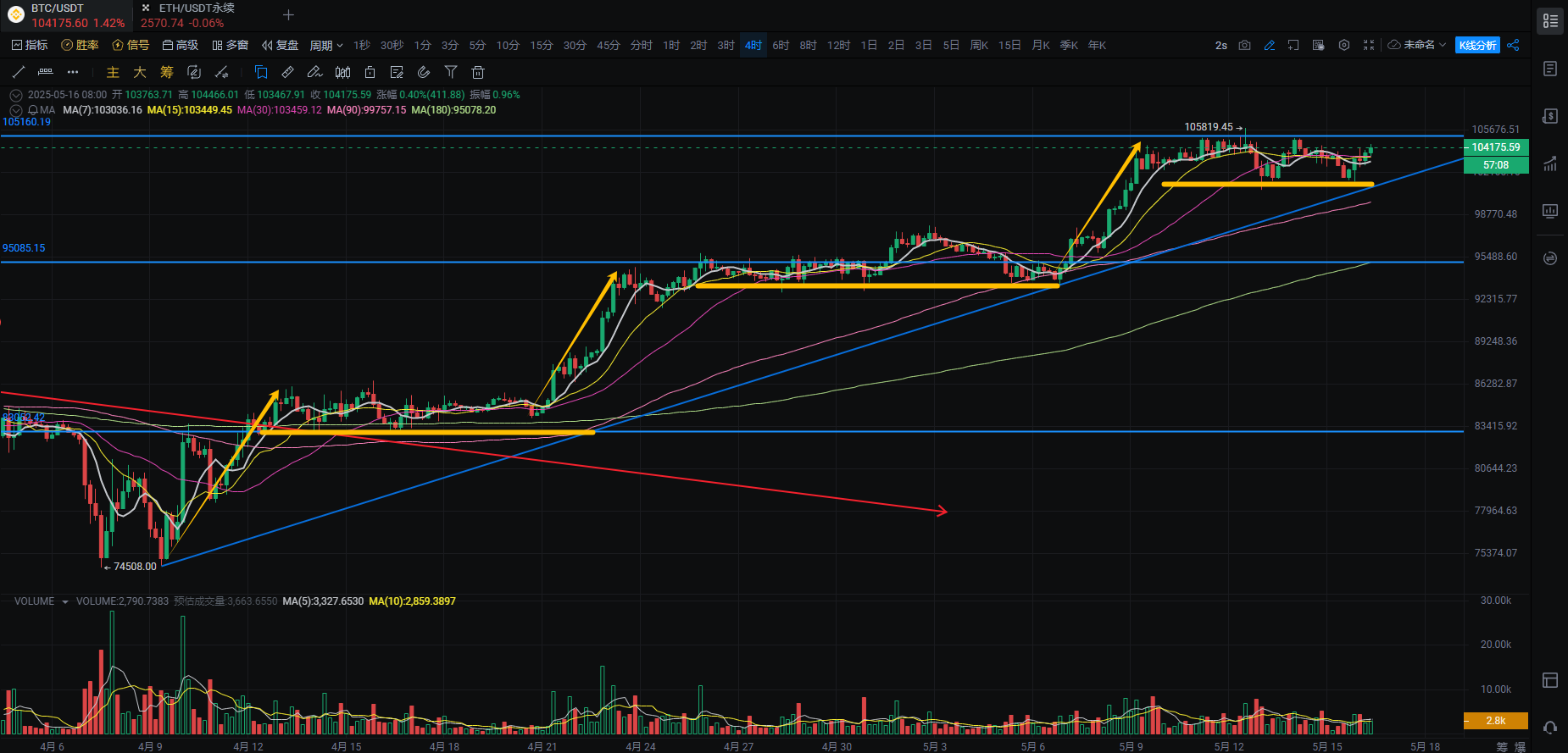This screenshot has height=753, width=1568.
Task: Click the 74508.00 low price marker
Action: point(135,567)
